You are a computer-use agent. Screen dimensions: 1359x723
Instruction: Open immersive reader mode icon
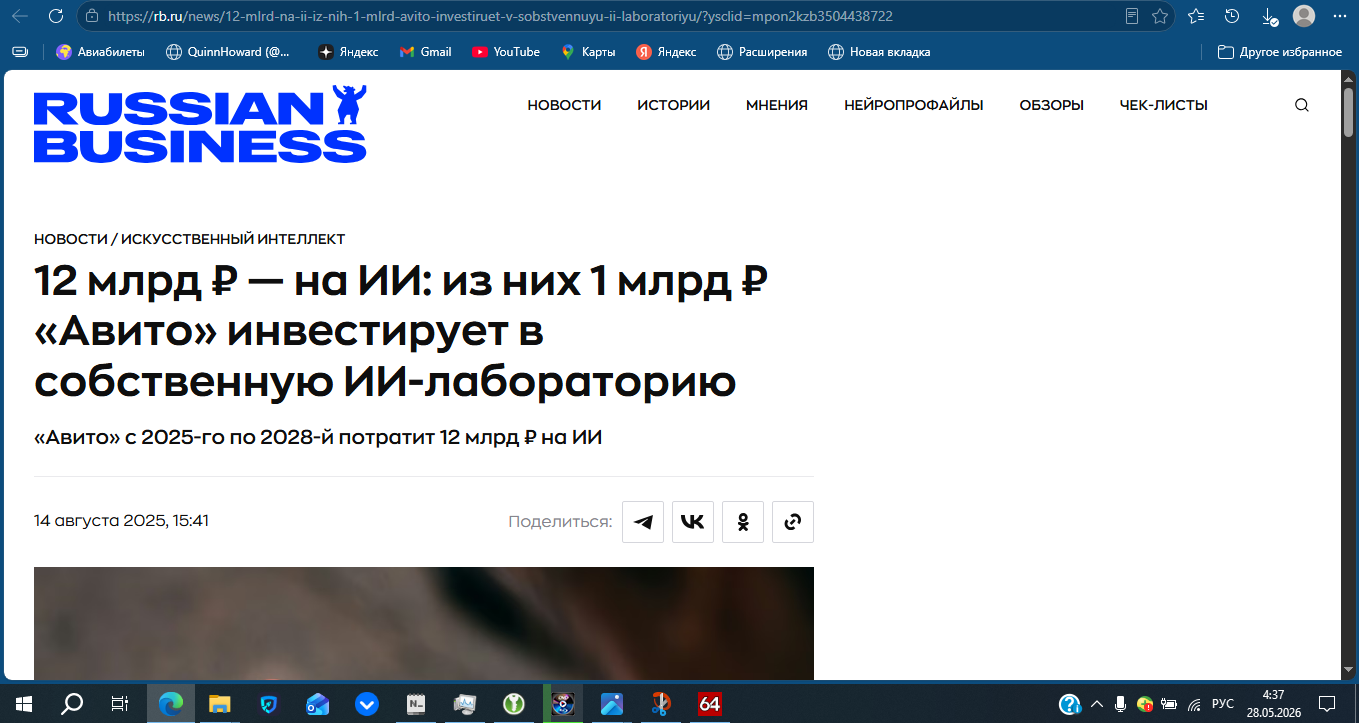click(x=1132, y=16)
